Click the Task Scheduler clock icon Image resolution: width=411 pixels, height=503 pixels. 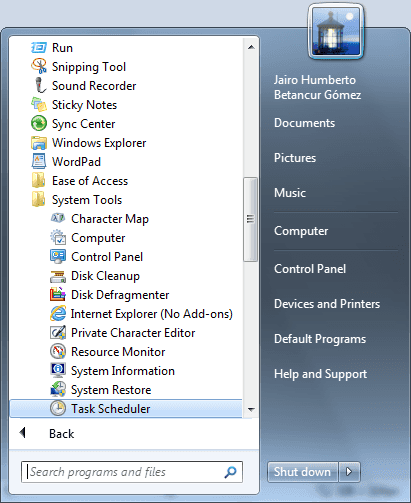[58, 408]
